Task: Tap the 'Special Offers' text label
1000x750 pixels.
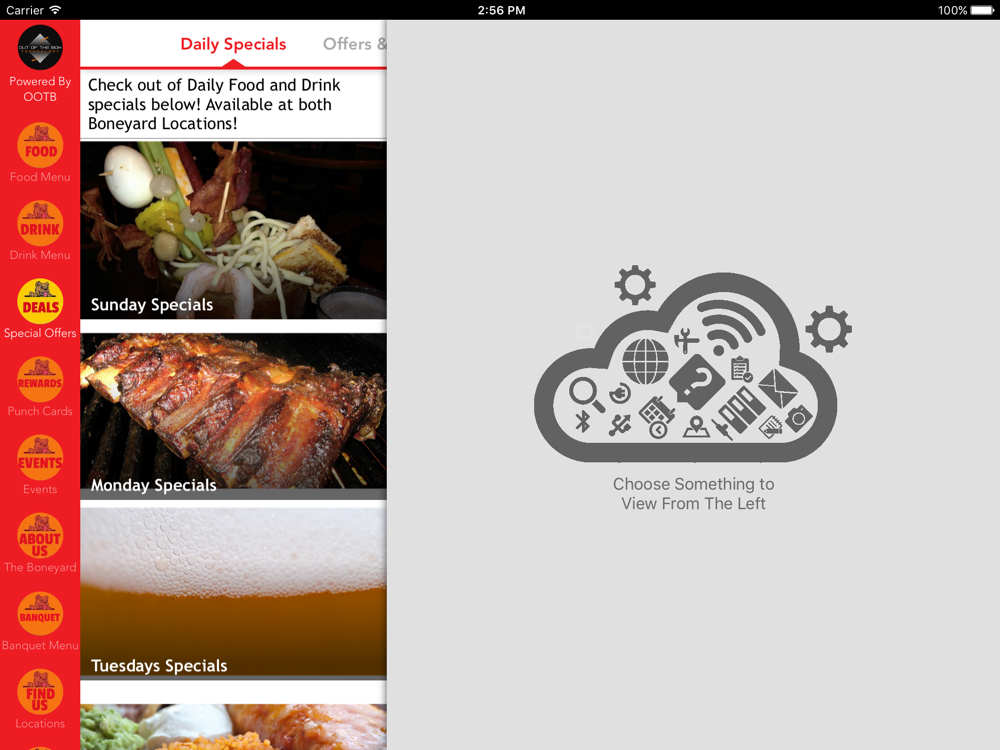Action: (40, 333)
